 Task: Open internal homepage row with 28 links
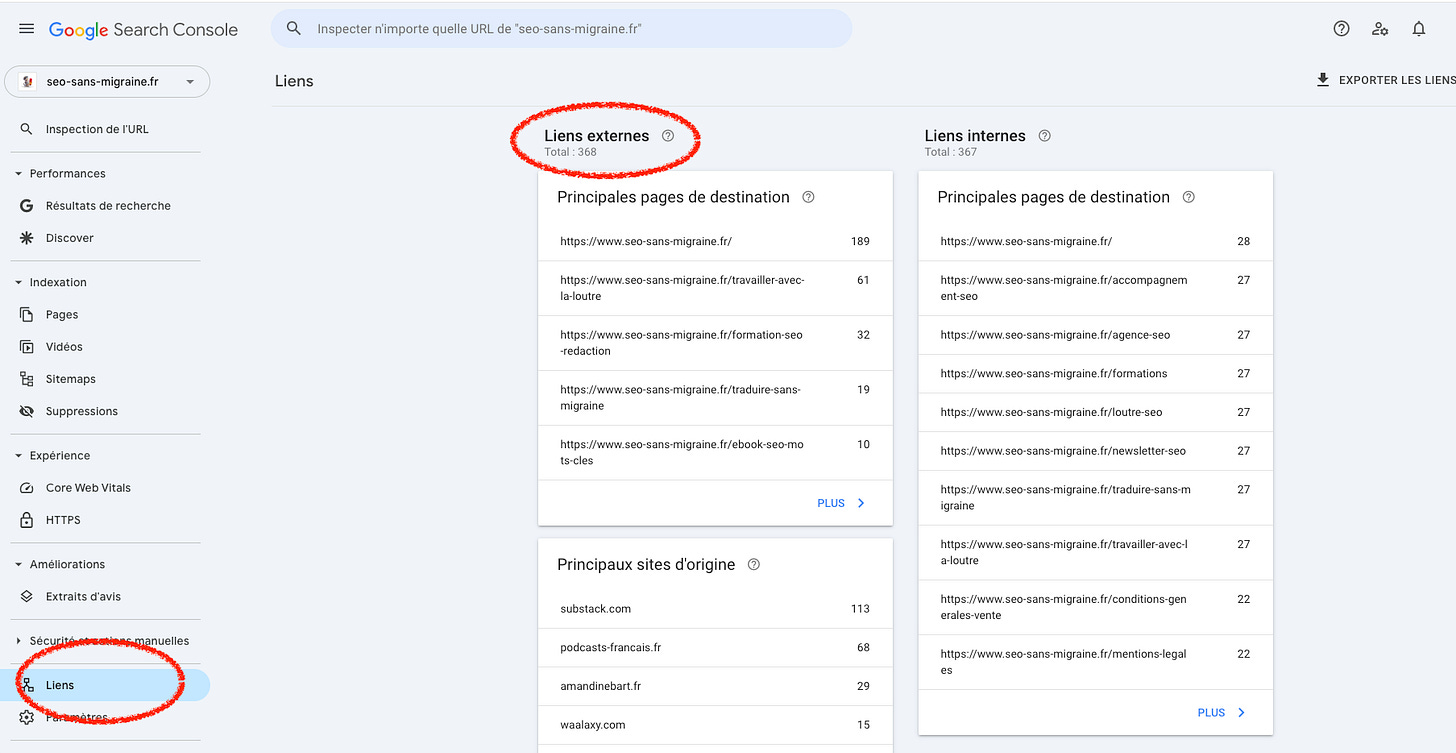click(1096, 241)
